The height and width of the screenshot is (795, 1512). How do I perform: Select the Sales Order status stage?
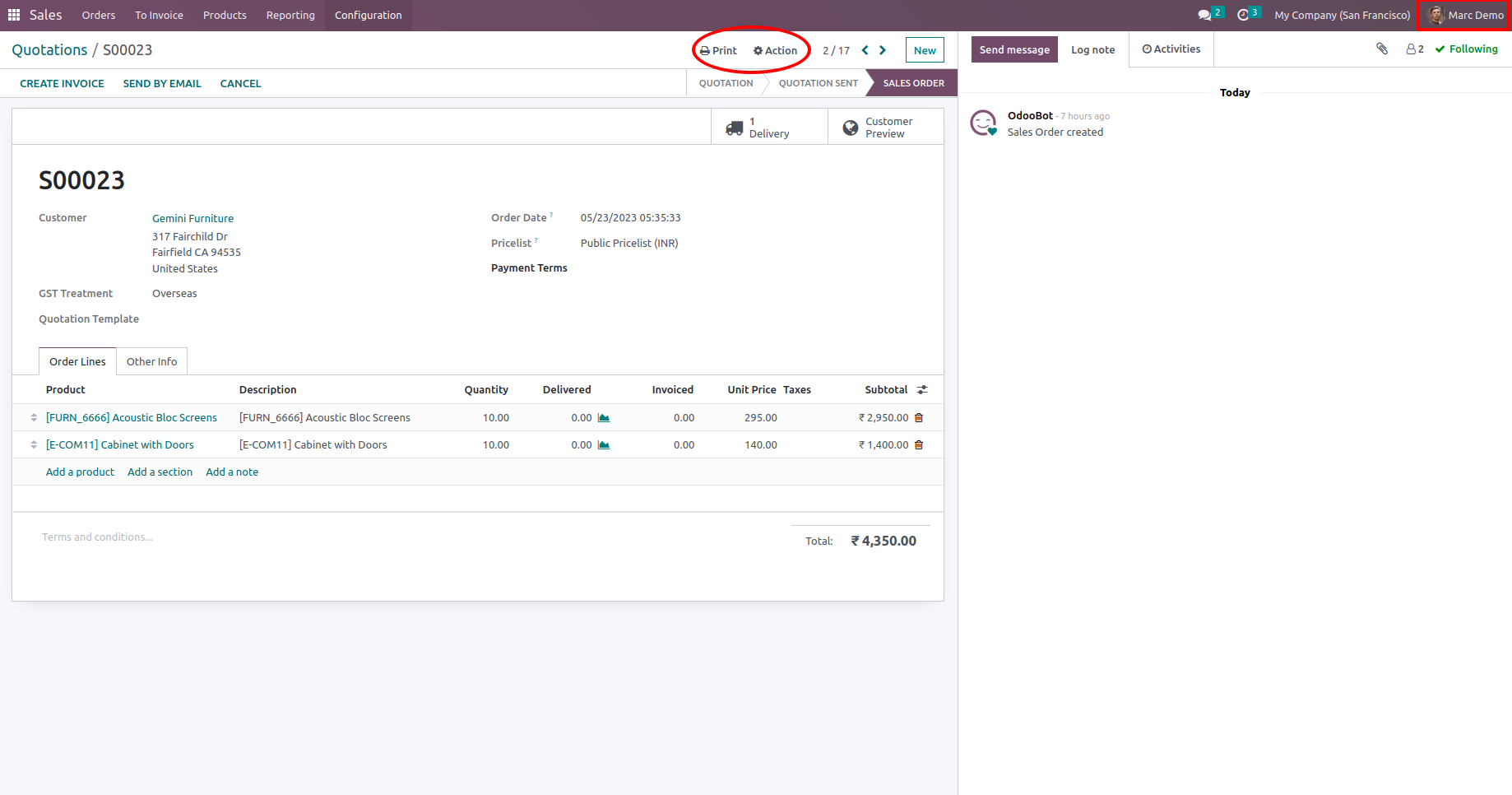[x=913, y=83]
